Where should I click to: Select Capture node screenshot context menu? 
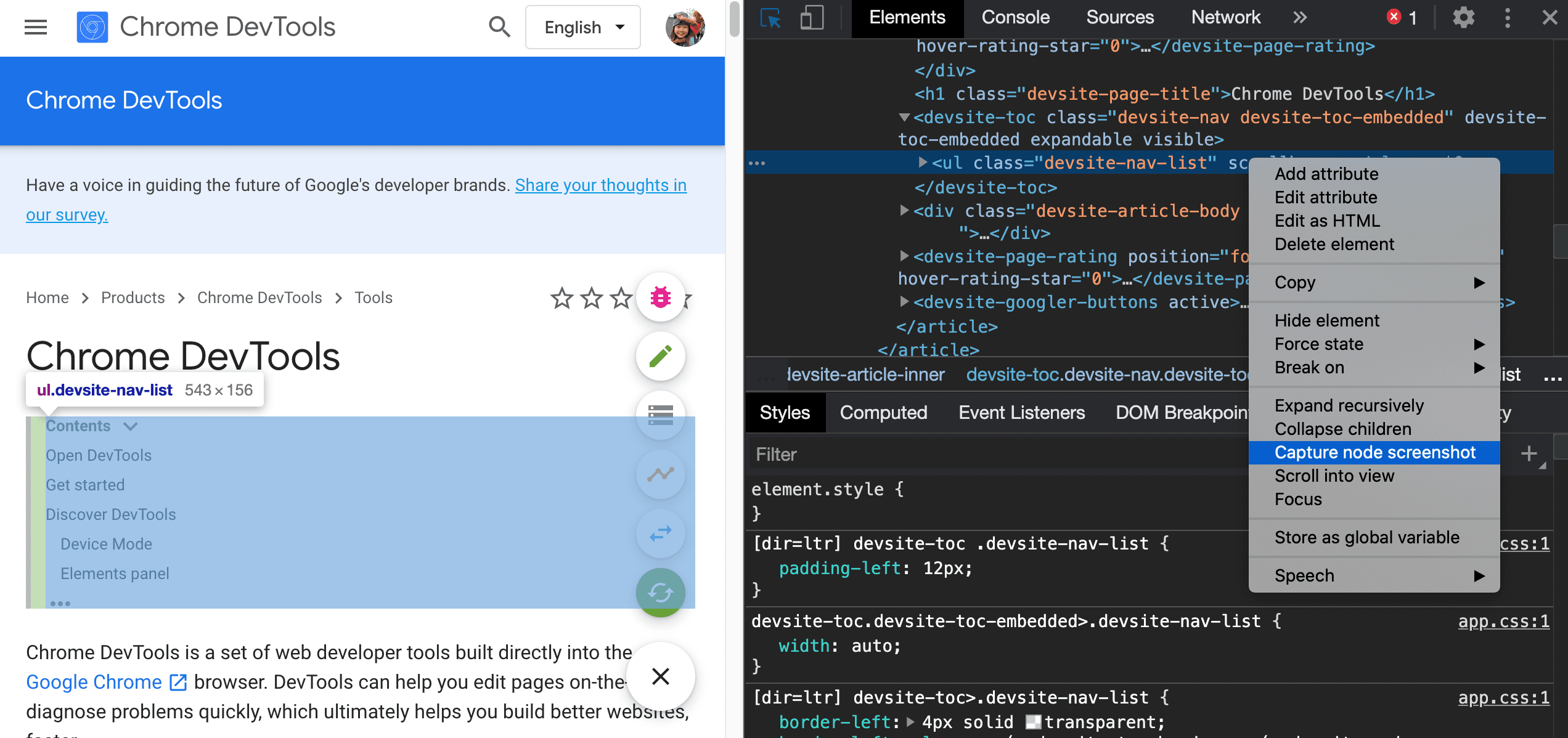click(1374, 451)
